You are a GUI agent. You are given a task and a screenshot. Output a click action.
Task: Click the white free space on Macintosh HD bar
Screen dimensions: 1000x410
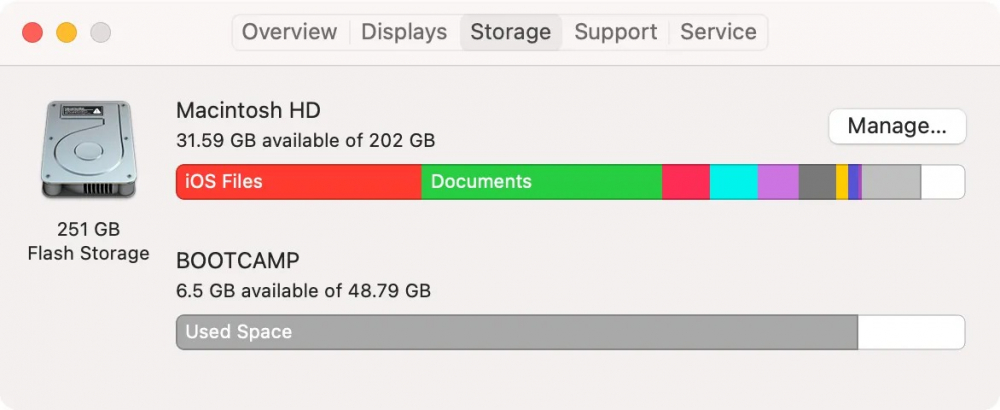(x=942, y=182)
